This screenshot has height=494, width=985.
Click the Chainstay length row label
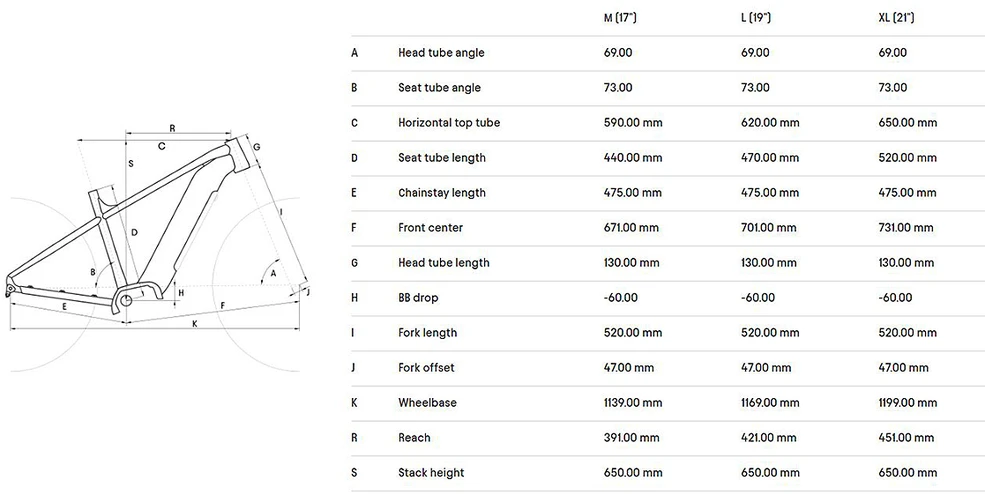(x=442, y=193)
